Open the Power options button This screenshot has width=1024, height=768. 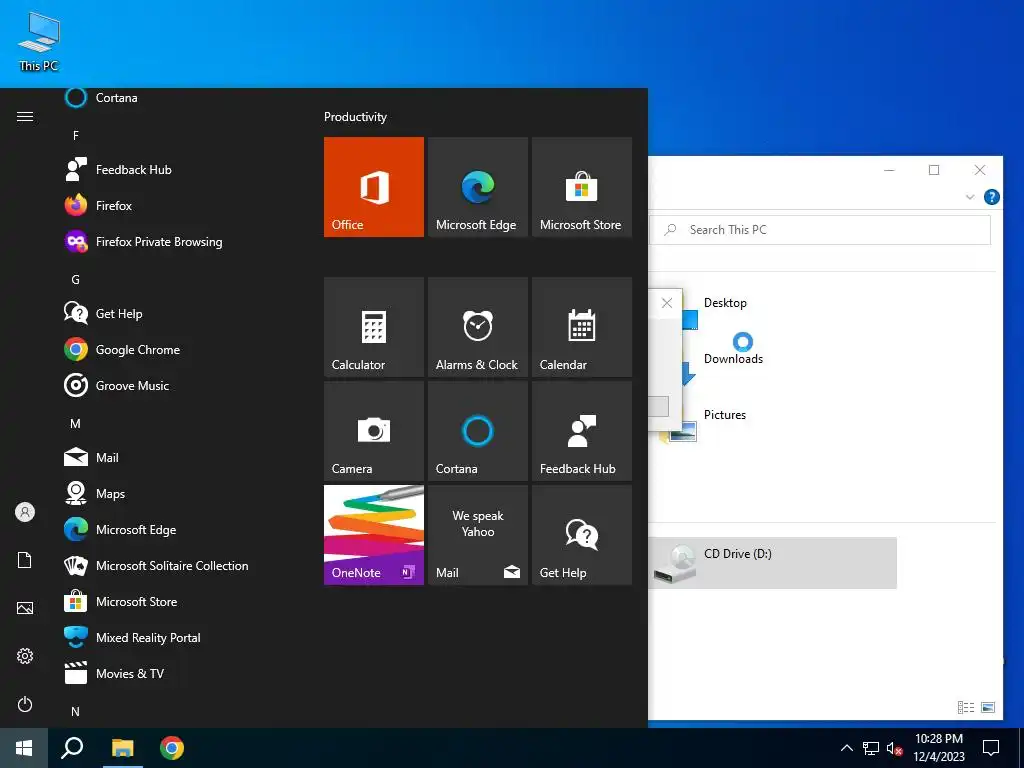25,704
